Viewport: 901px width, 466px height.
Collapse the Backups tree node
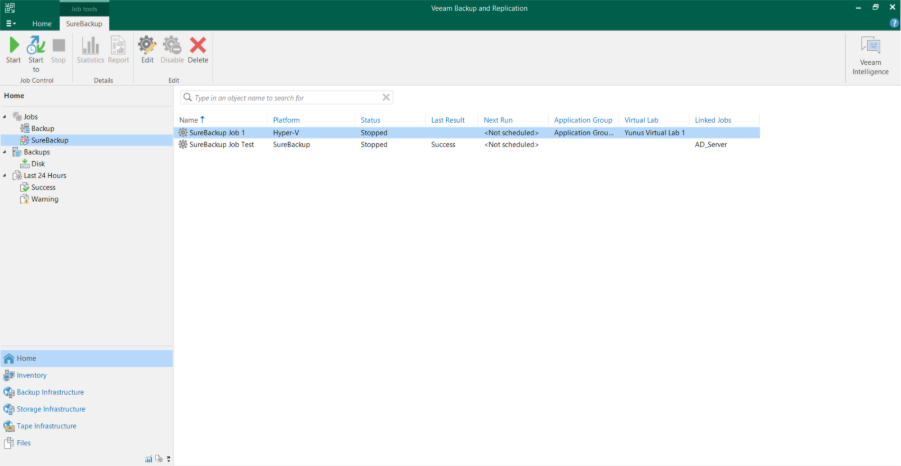[x=5, y=152]
